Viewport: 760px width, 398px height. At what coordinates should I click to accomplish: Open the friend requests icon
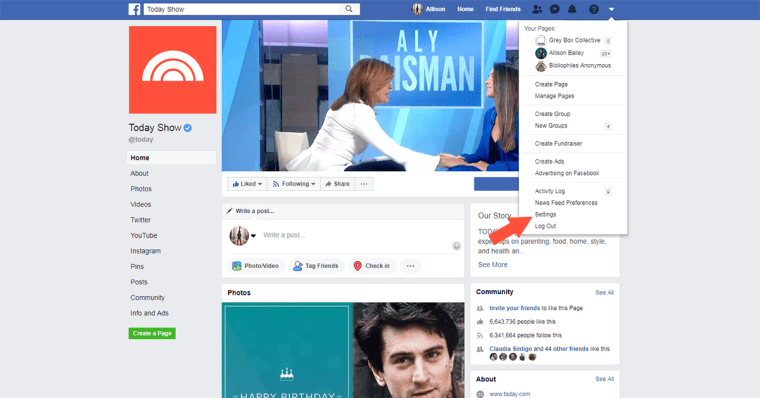click(537, 9)
